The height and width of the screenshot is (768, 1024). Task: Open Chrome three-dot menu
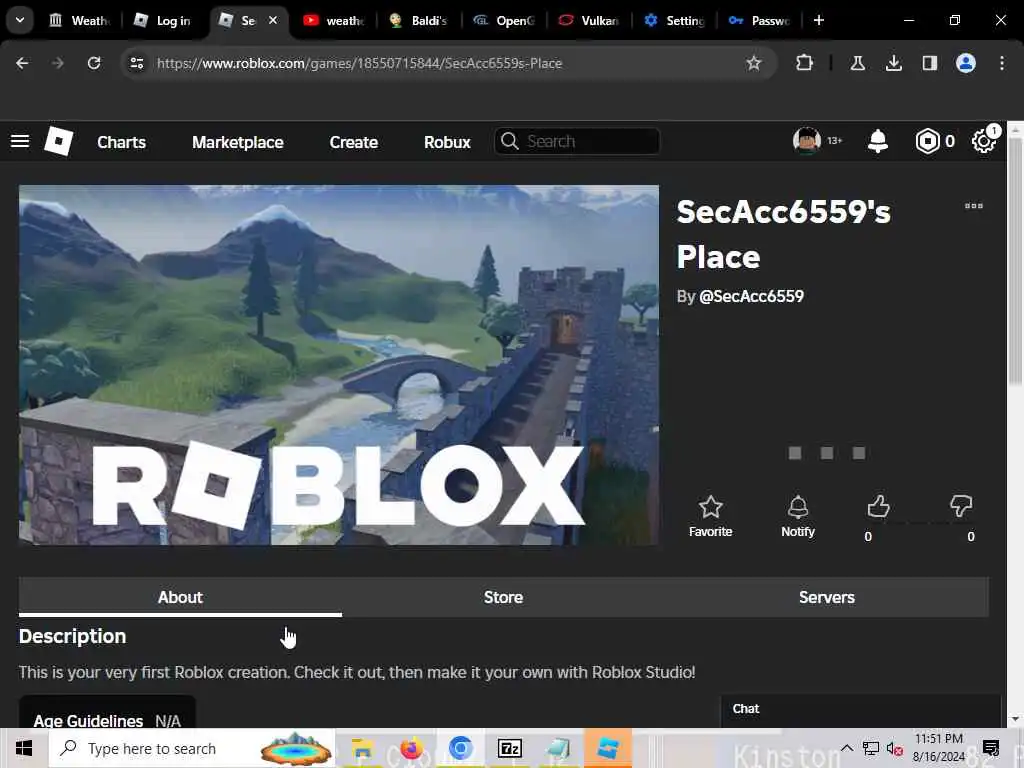click(1002, 63)
